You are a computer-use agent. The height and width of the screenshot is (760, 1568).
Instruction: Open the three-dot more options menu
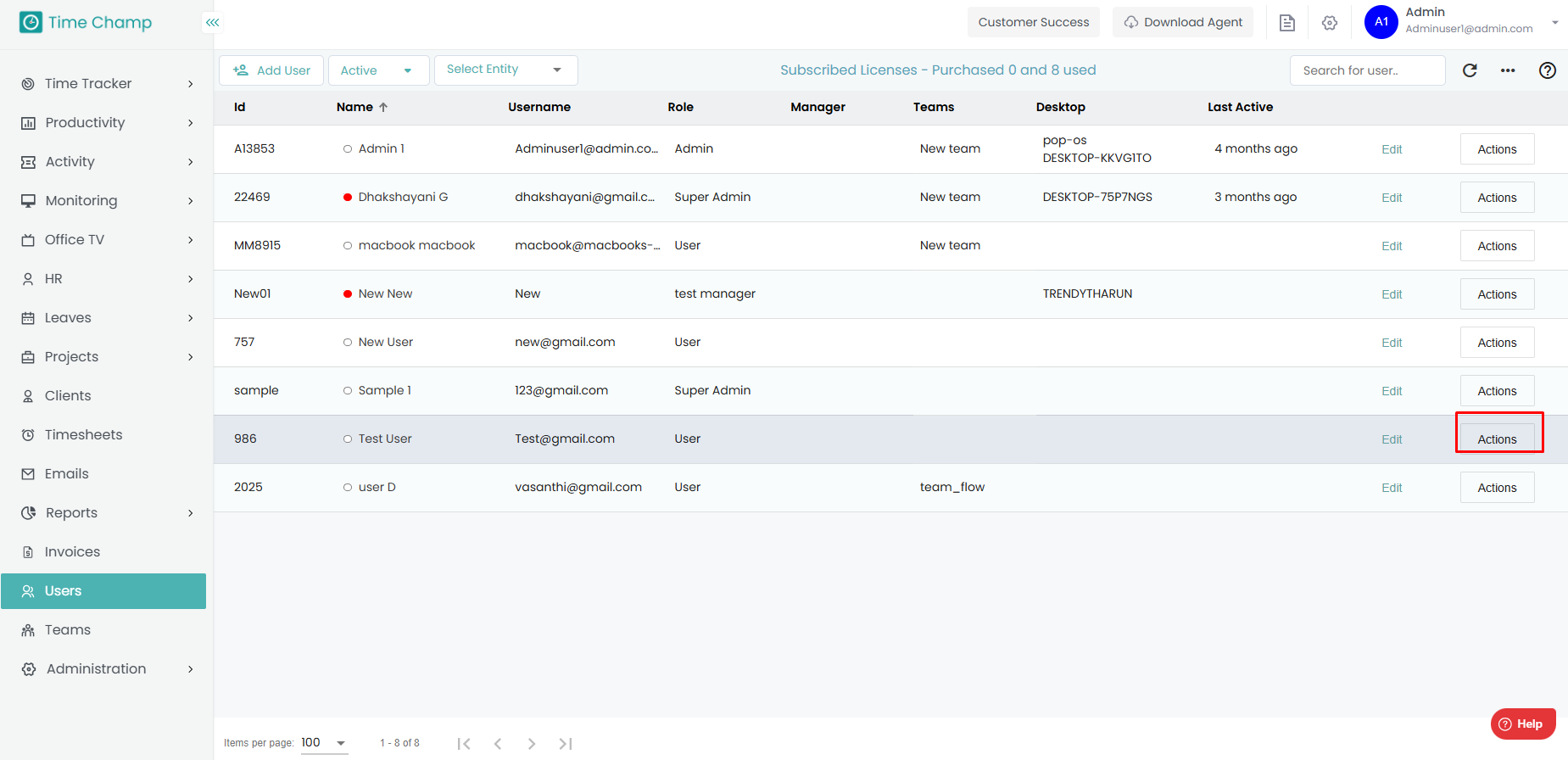[1508, 70]
